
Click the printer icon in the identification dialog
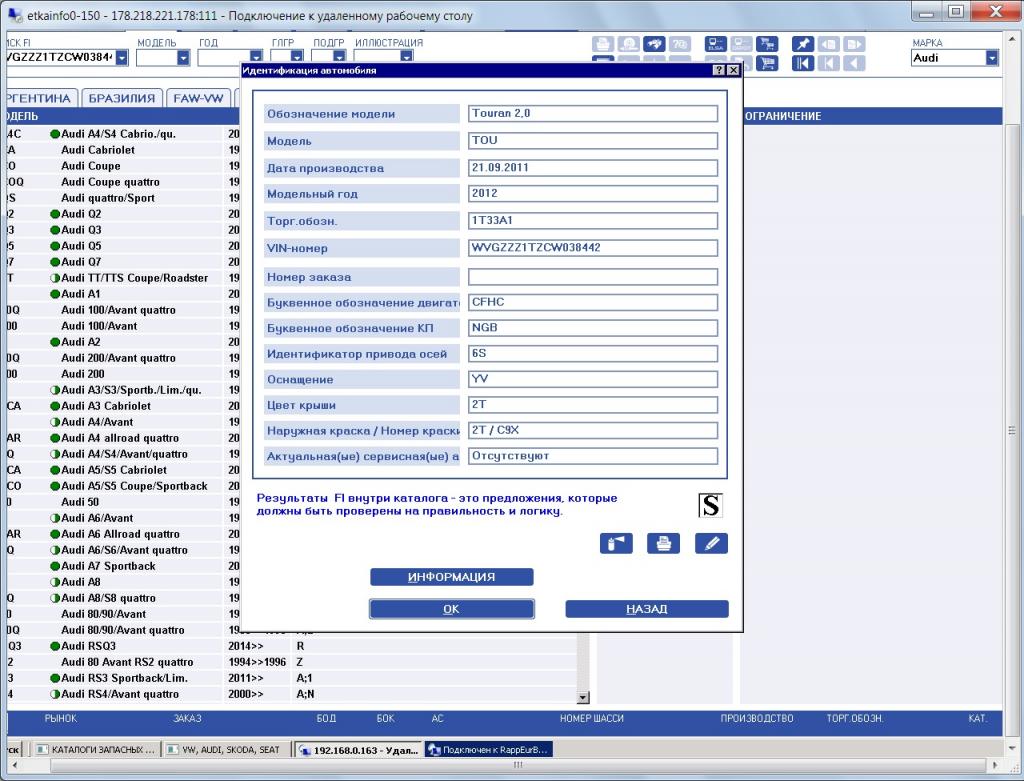coord(663,543)
